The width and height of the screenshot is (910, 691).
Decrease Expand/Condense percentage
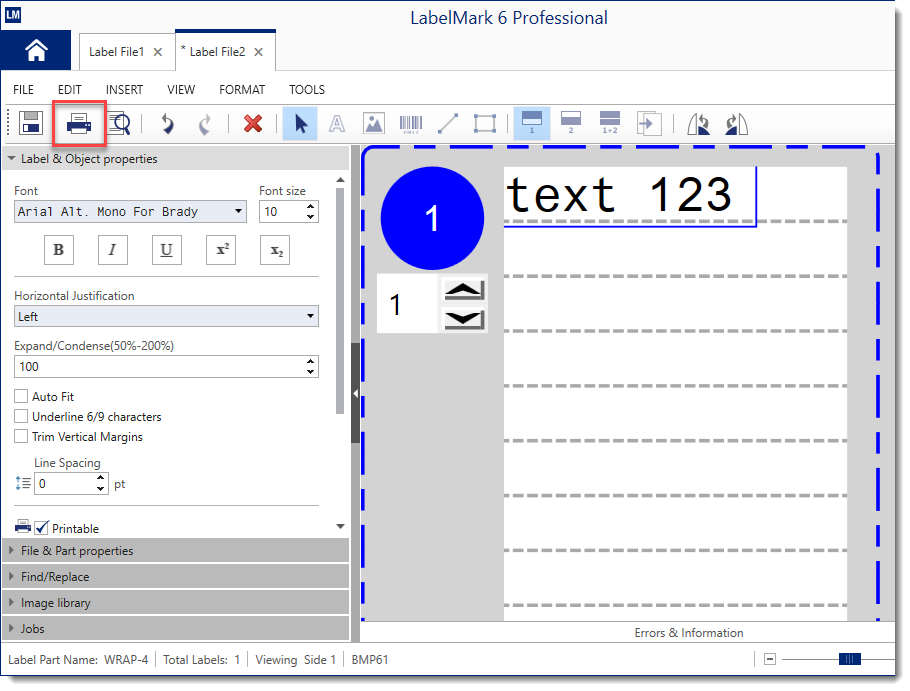tap(311, 372)
